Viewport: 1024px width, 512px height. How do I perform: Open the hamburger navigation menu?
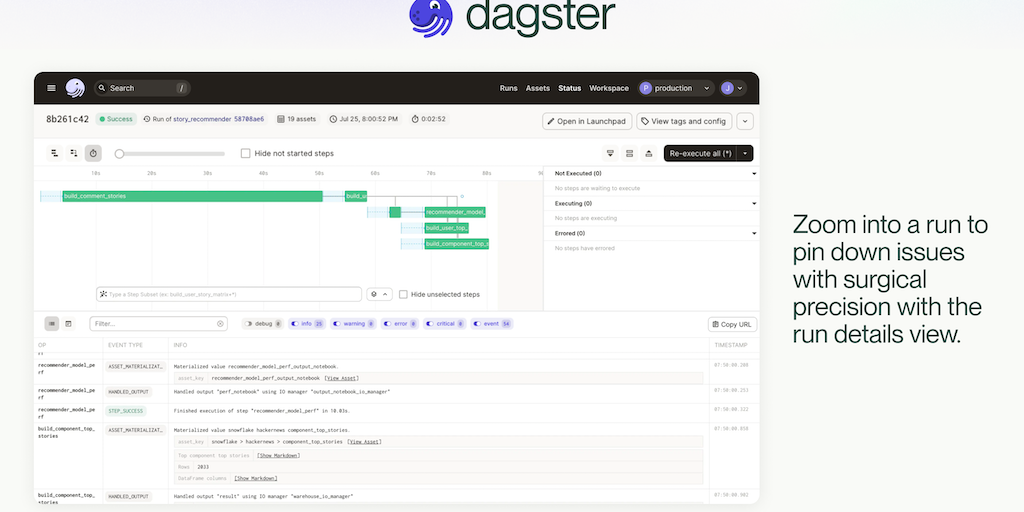[x=52, y=88]
